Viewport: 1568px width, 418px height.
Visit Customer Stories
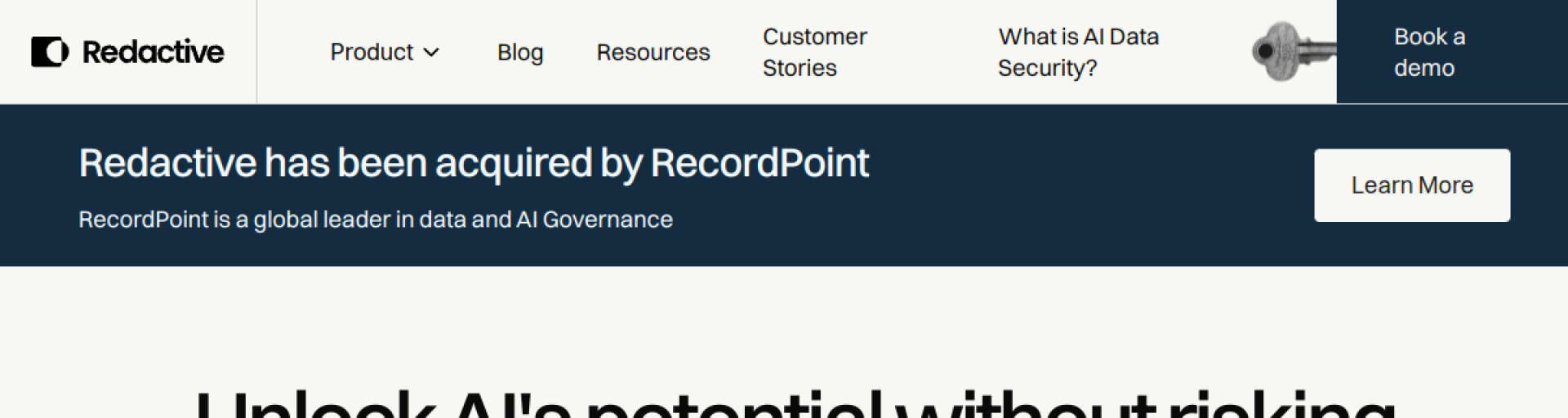(x=814, y=52)
